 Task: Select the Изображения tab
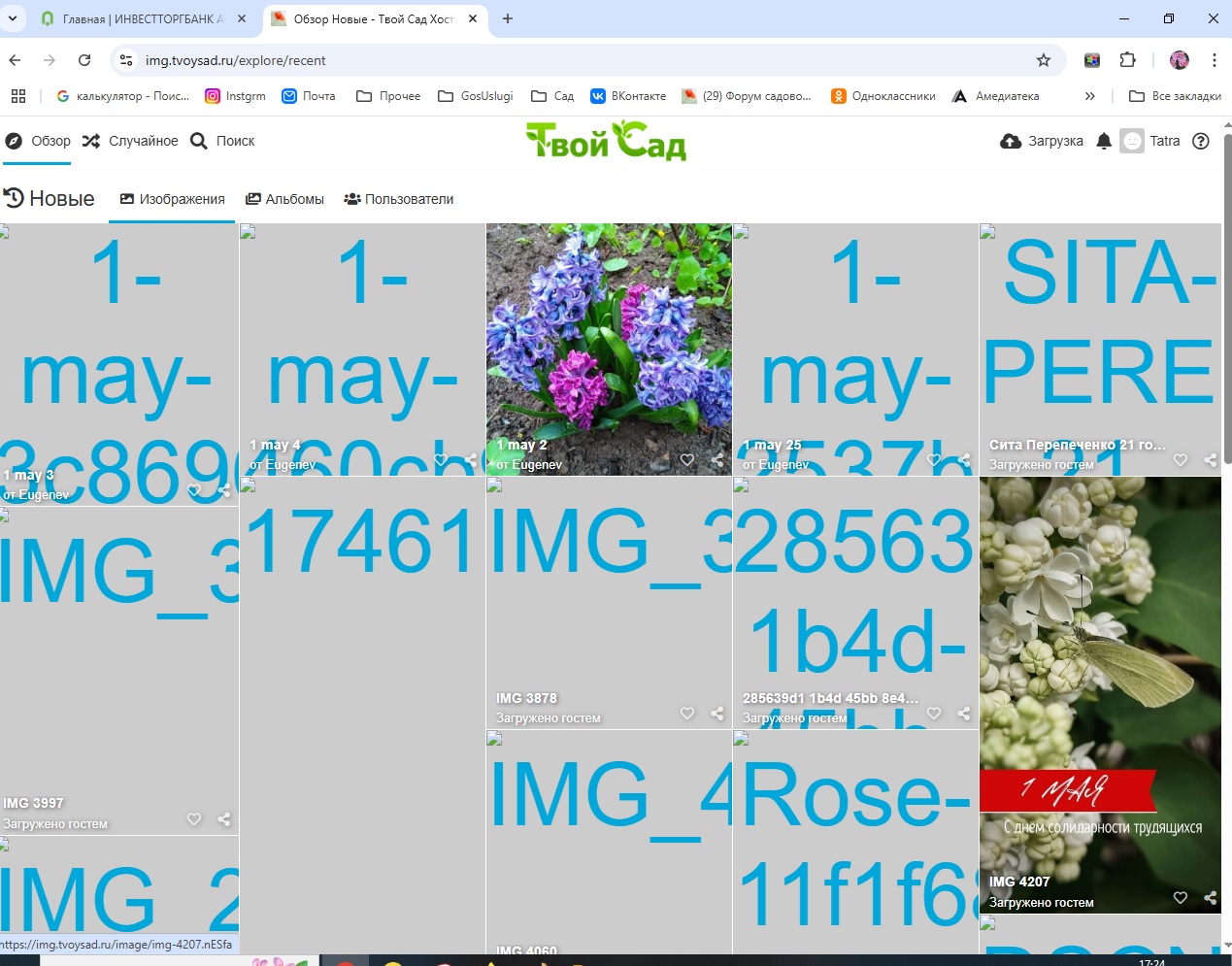coord(172,199)
